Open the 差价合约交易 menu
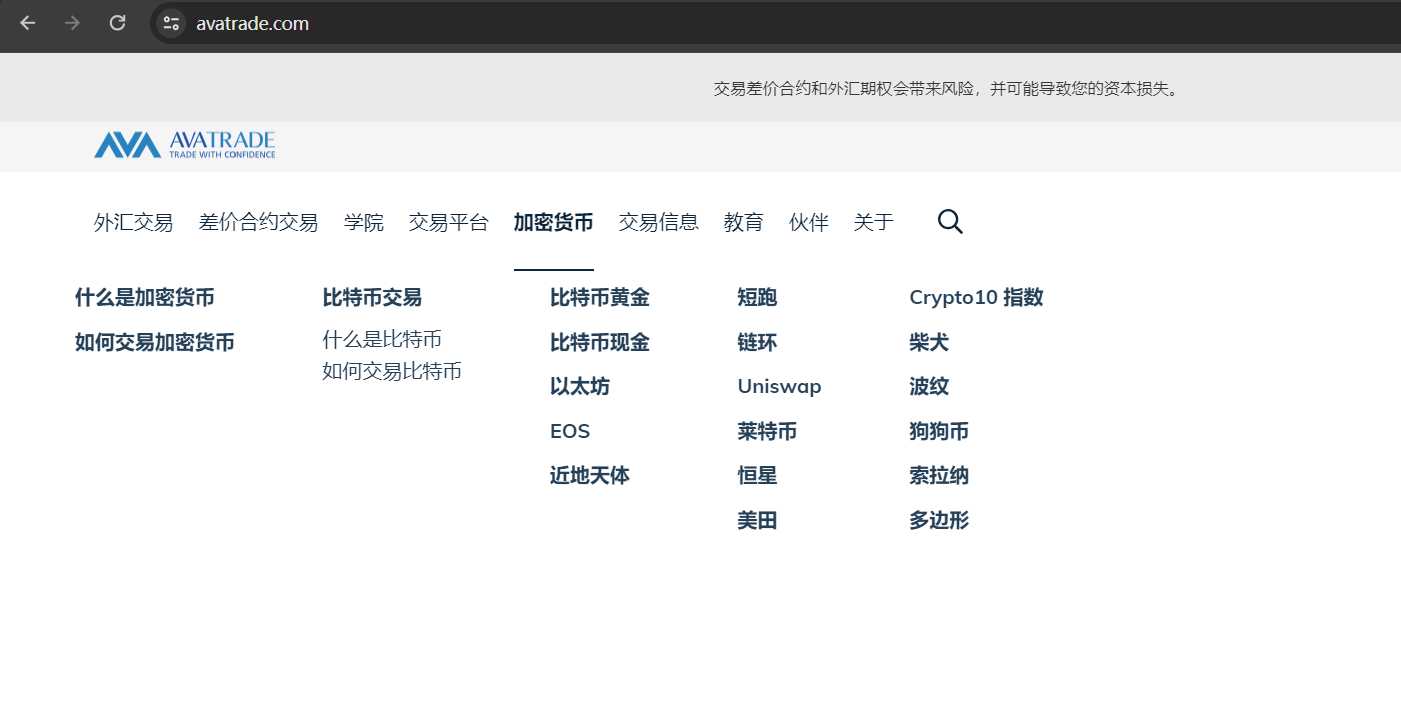The width and height of the screenshot is (1401, 726). 259,222
